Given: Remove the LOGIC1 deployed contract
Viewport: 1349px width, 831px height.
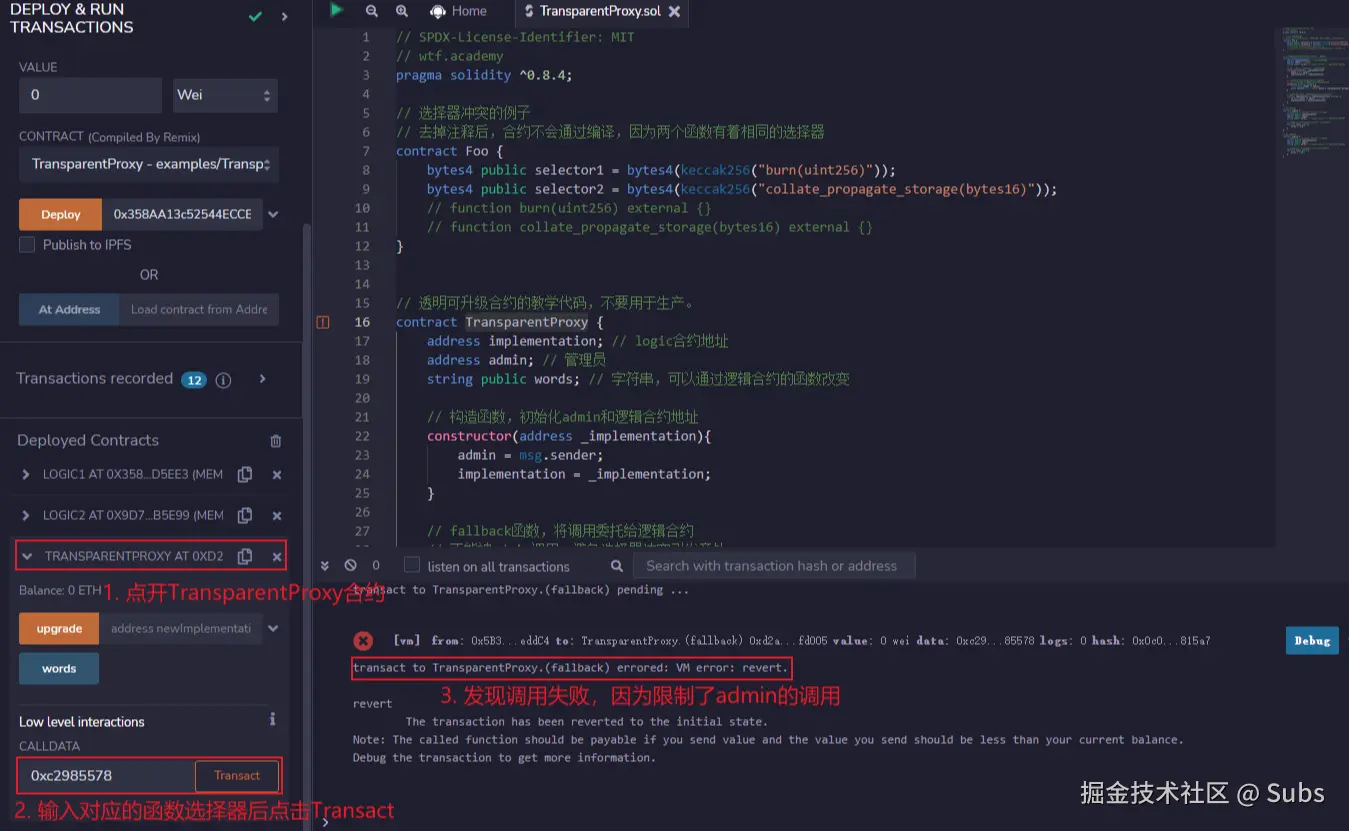Looking at the screenshot, I should tap(277, 475).
